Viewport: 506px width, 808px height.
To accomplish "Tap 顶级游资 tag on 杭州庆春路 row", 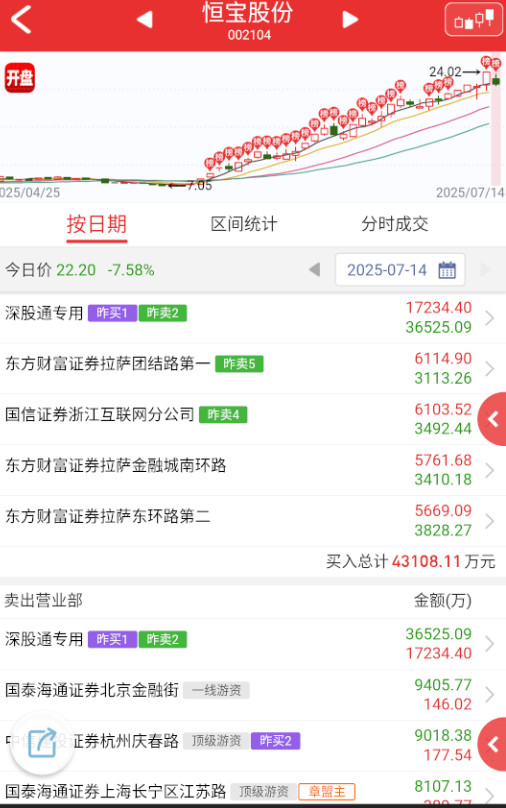I will (x=216, y=741).
